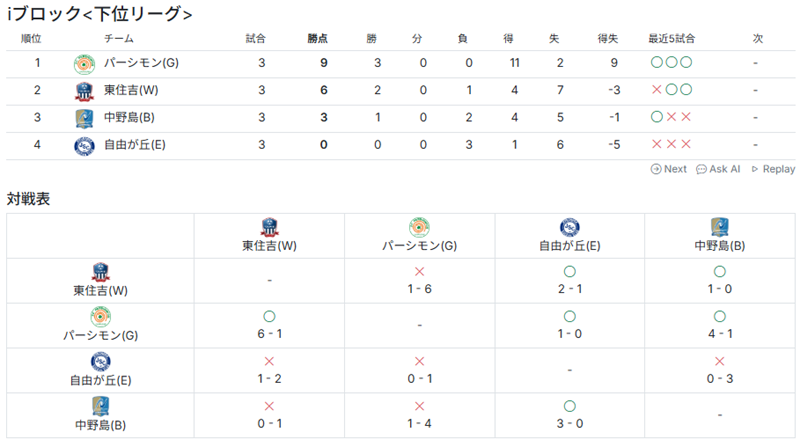
Task: Click パーシモン(G) team logo in standings
Action: pos(84,63)
